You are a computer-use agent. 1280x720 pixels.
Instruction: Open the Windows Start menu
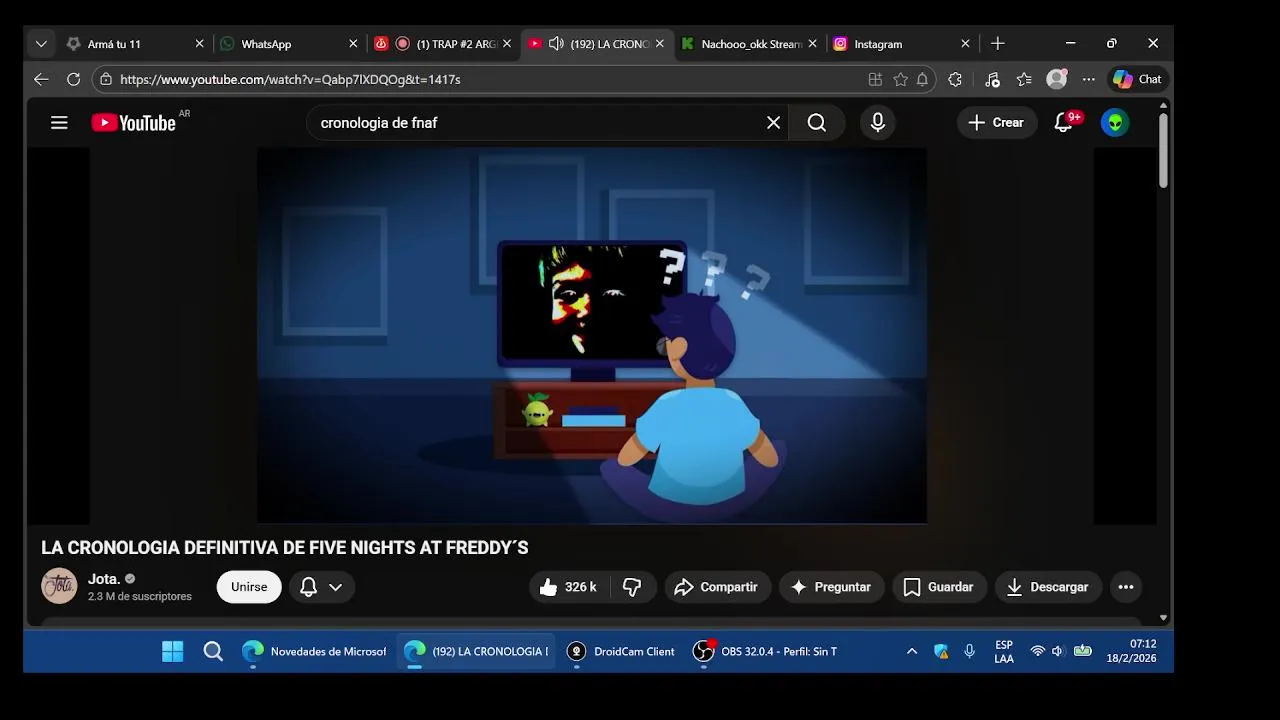173,651
